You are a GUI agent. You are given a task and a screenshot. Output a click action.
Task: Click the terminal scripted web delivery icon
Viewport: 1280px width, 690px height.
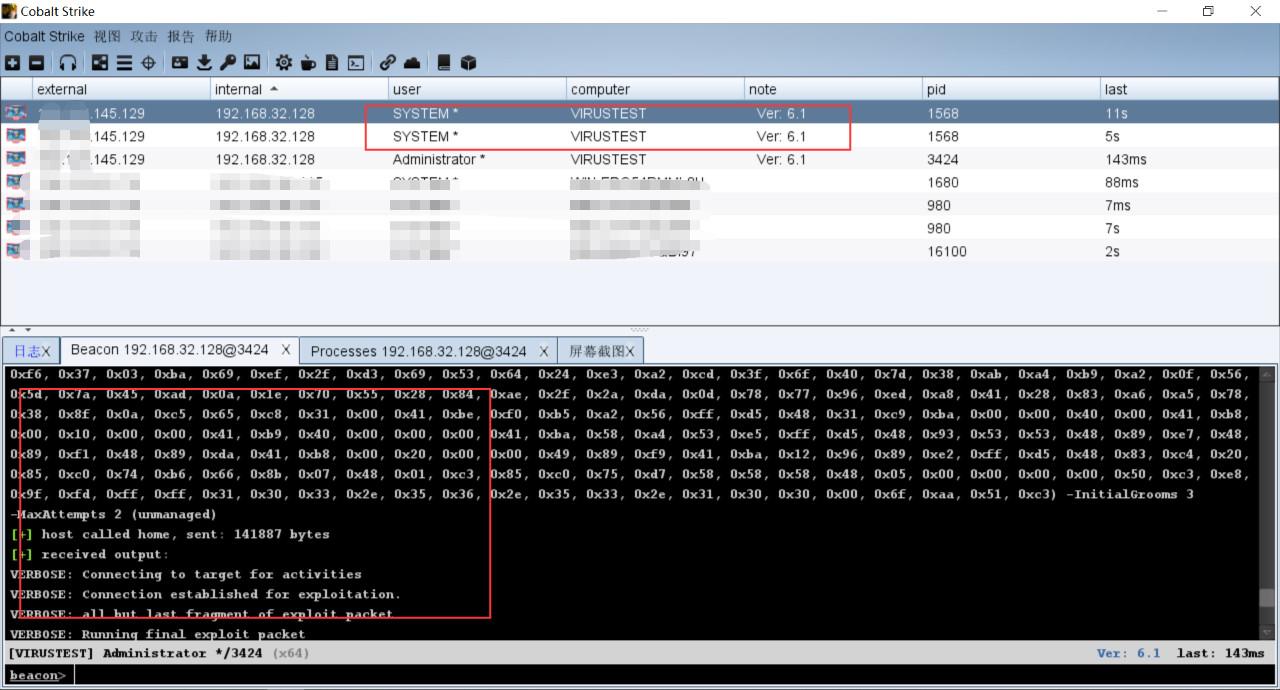(x=356, y=63)
